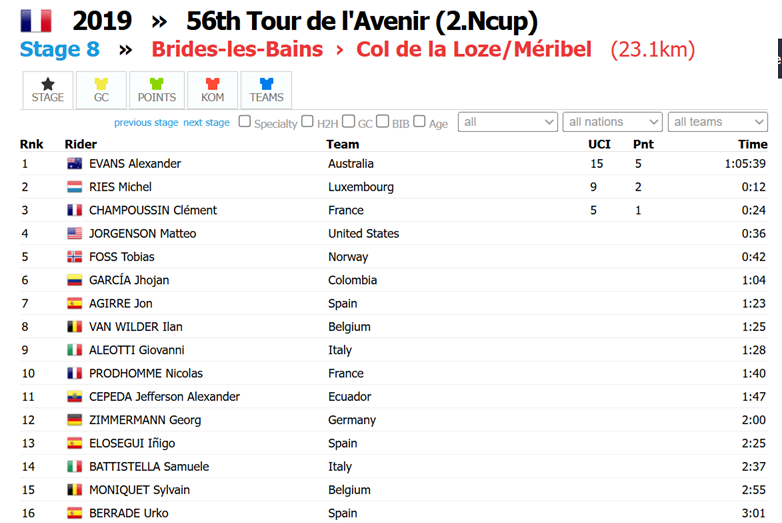Click the Spanish flag beside BERRADE Urko
Viewport: 782px width, 523px height.
pyautogui.click(x=74, y=513)
